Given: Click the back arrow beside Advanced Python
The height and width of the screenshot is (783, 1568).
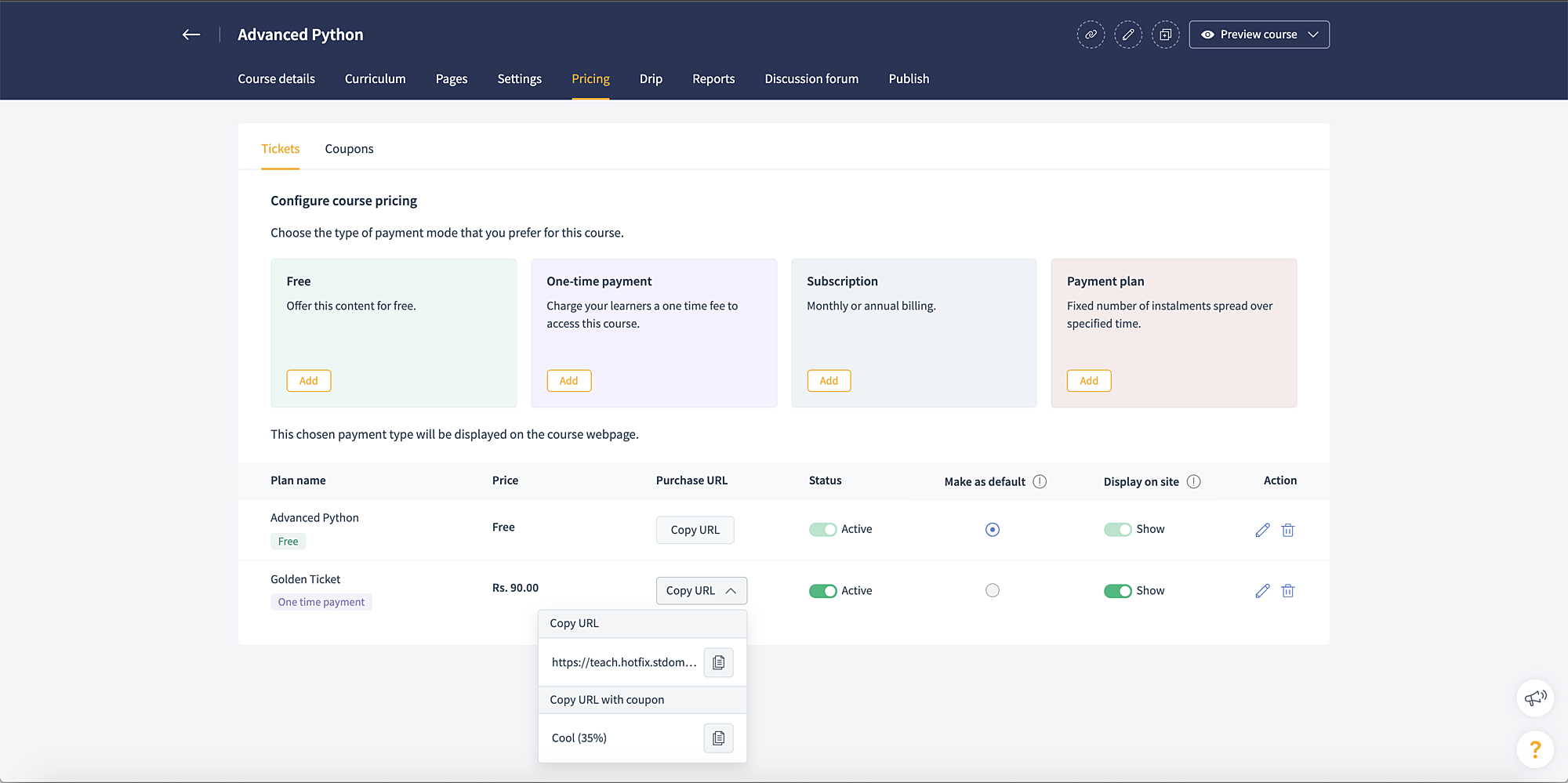Looking at the screenshot, I should tap(191, 34).
